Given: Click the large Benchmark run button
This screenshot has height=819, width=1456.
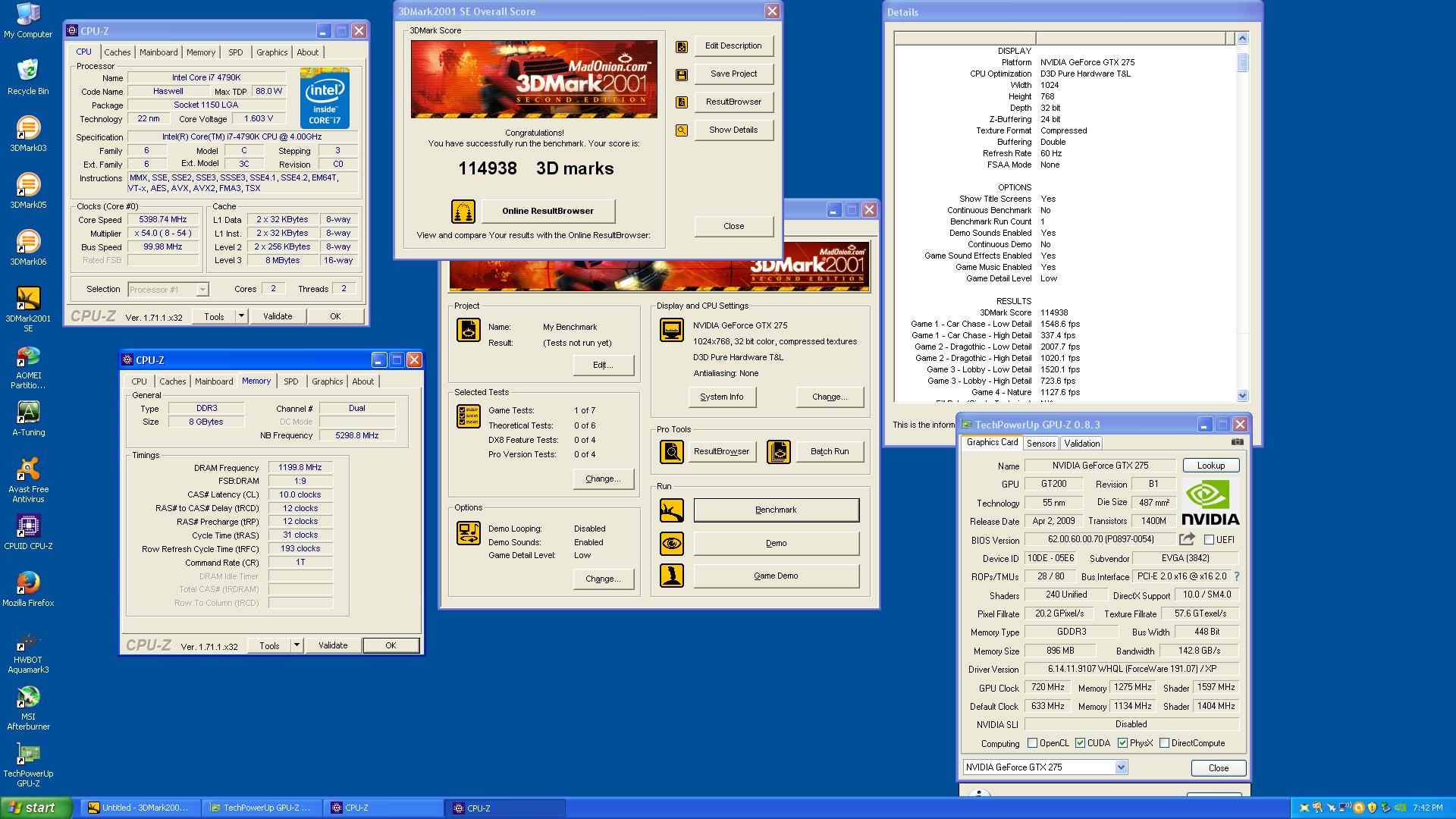Looking at the screenshot, I should (x=776, y=510).
